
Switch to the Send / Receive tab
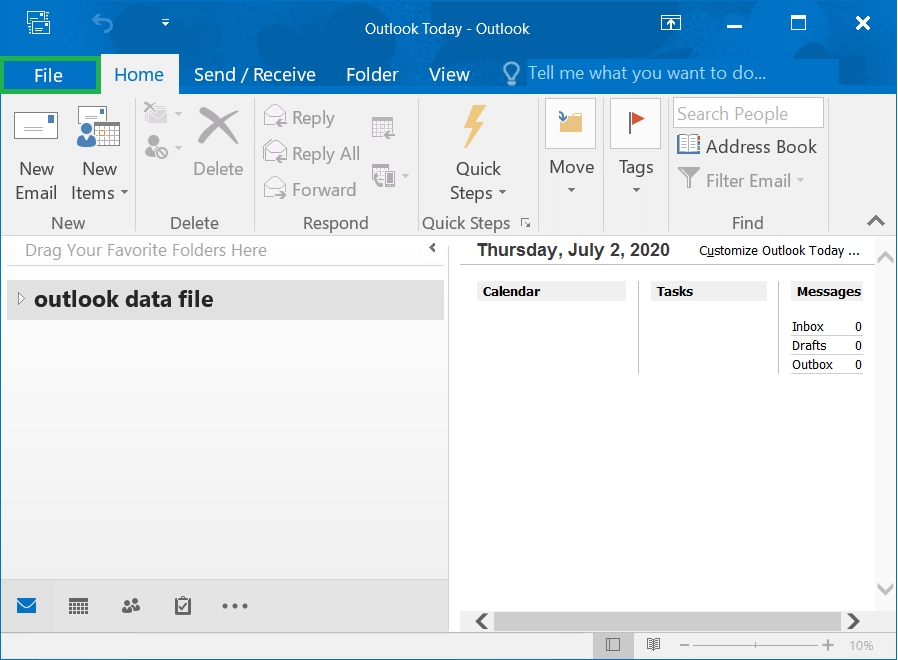[x=255, y=74]
